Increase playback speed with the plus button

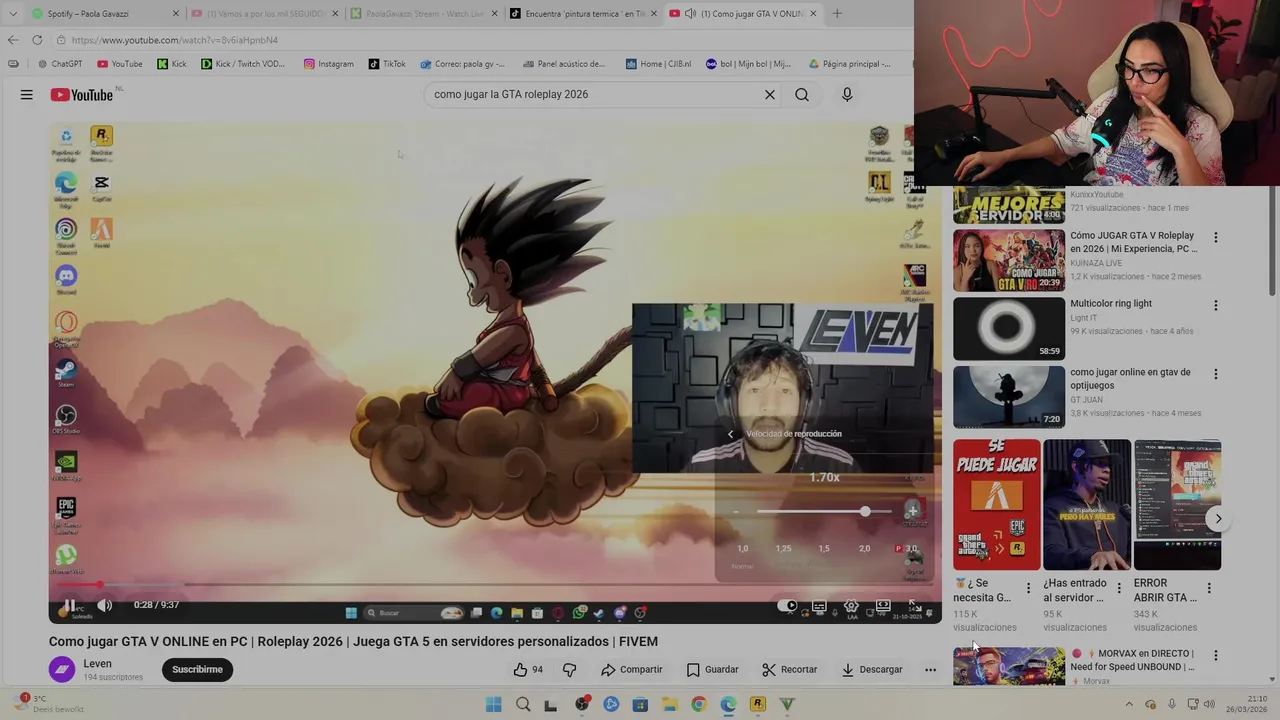pos(912,511)
